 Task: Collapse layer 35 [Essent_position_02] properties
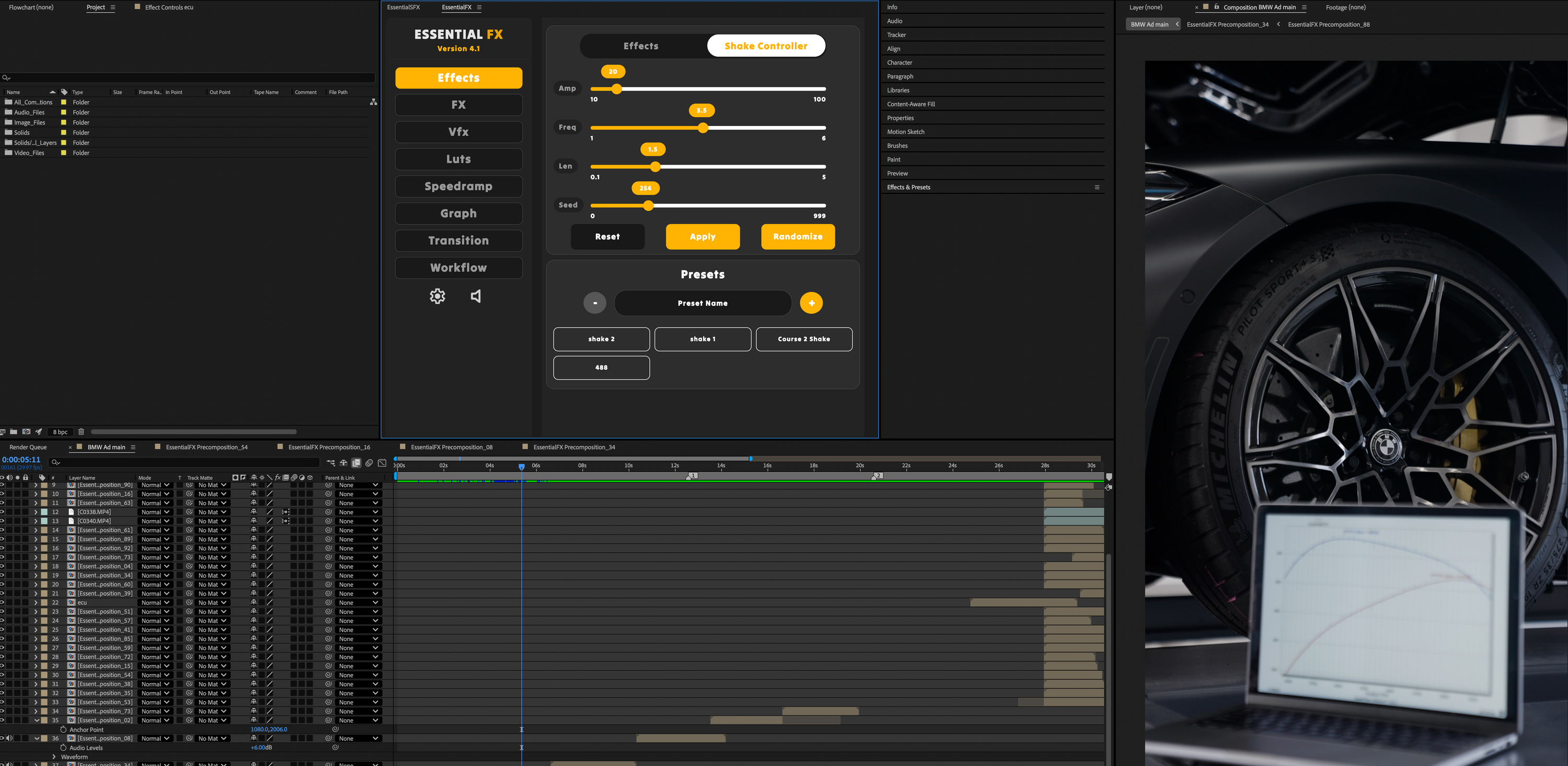coord(37,721)
